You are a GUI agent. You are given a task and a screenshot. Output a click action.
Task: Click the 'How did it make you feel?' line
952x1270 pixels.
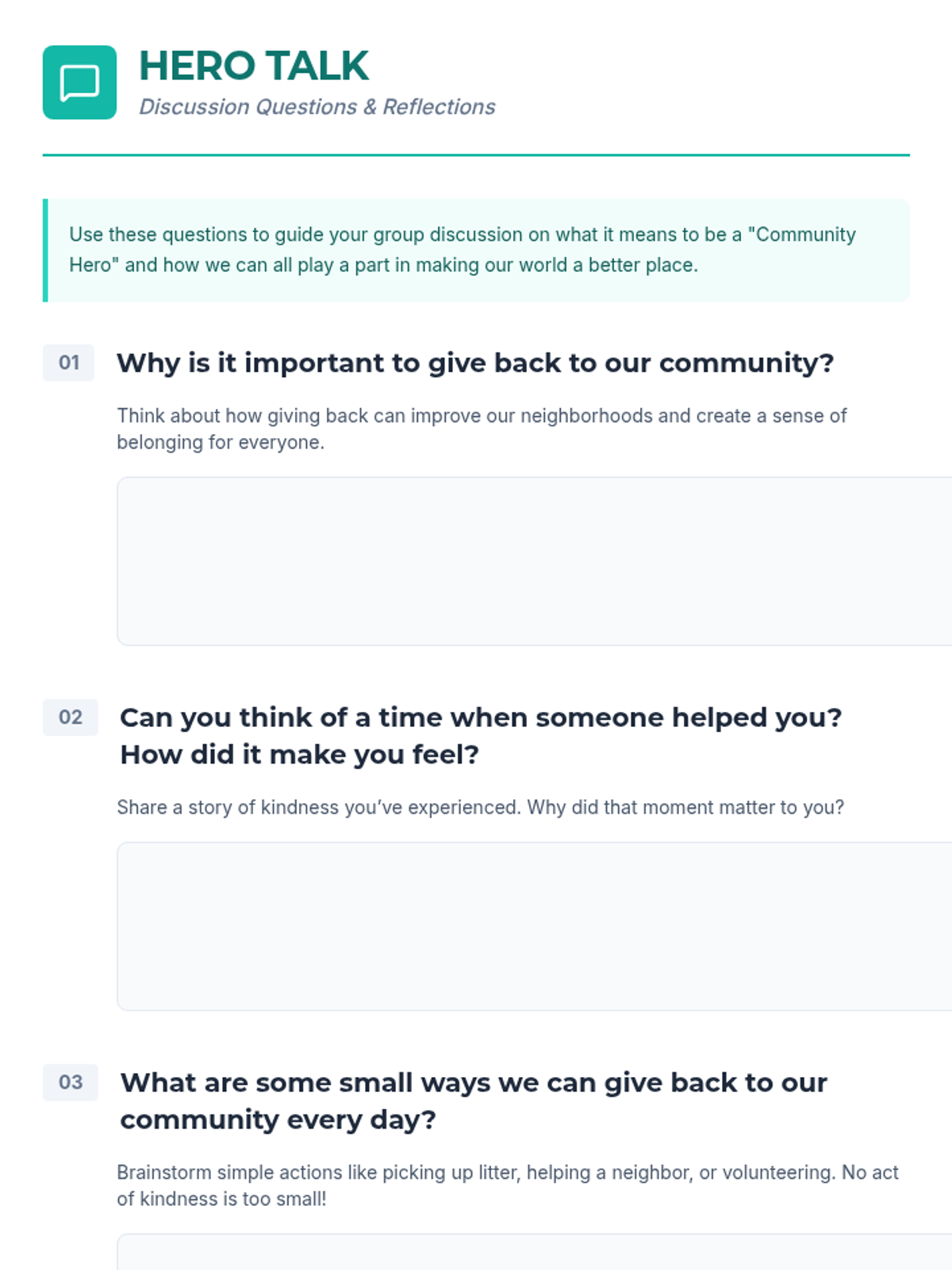pyautogui.click(x=300, y=754)
